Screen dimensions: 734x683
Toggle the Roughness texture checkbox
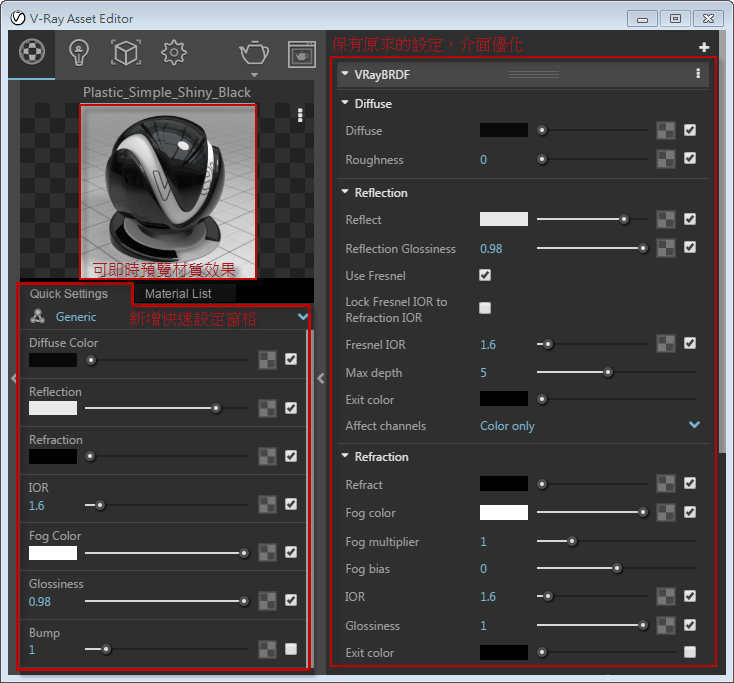point(690,158)
